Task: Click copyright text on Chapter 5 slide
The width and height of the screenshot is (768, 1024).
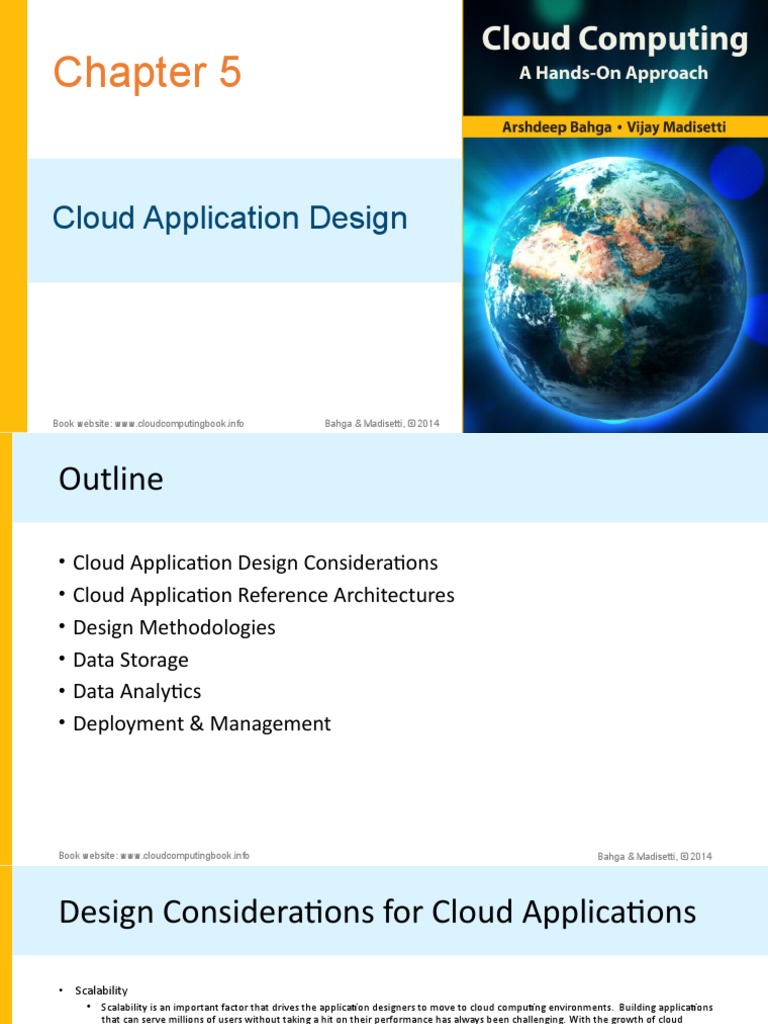Action: click(382, 423)
